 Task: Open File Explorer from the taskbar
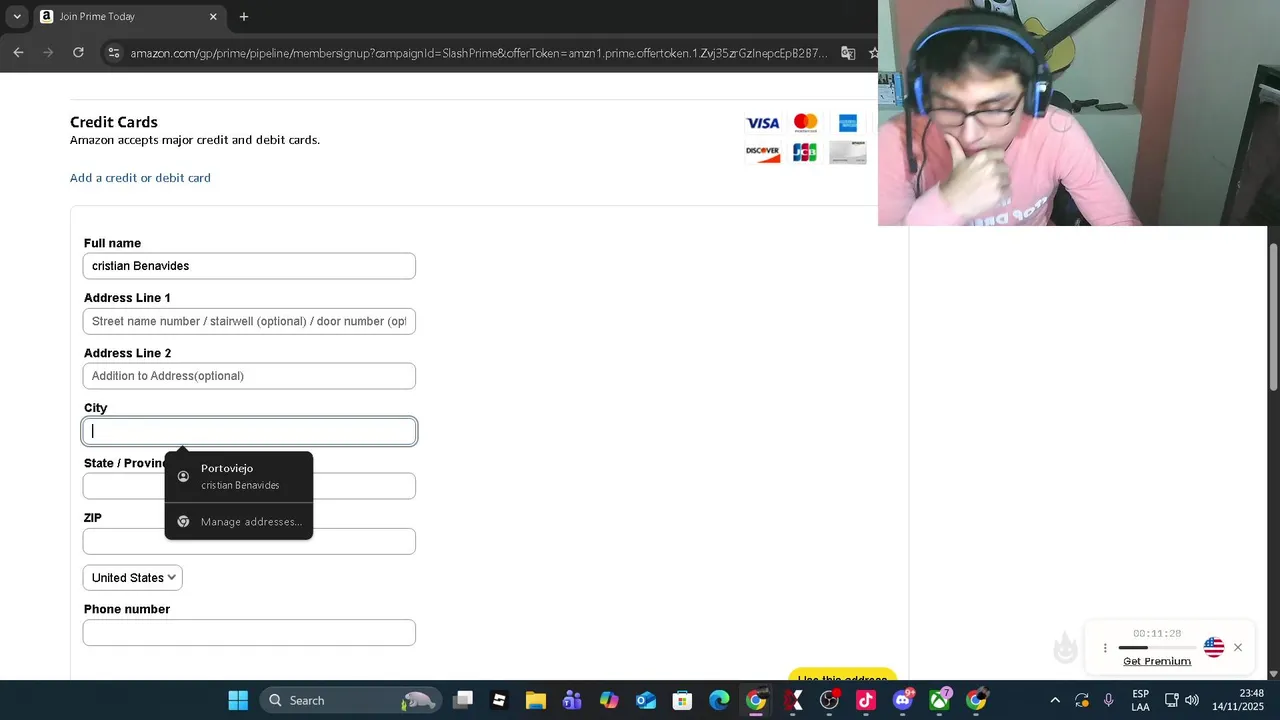(x=536, y=700)
